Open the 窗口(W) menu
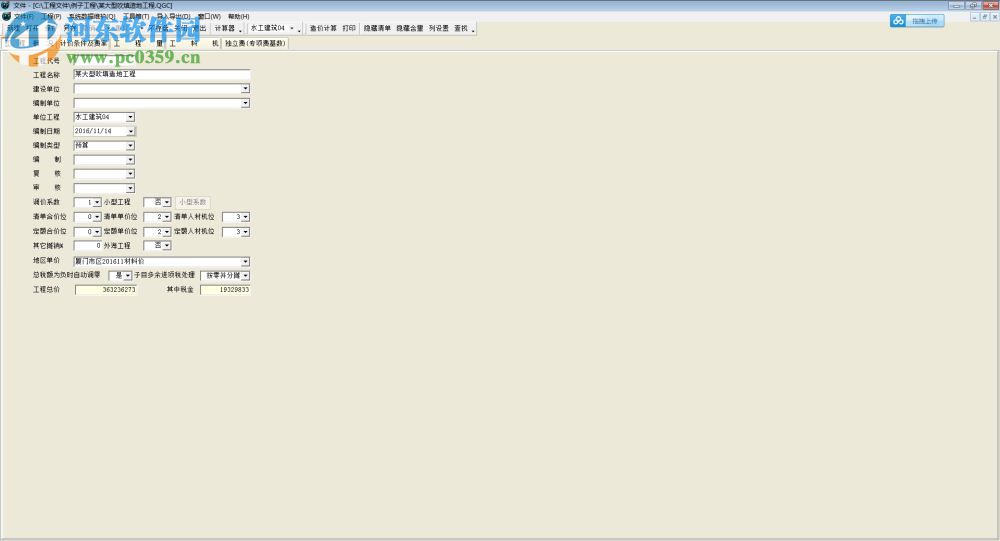The image size is (1000, 541). 209,17
